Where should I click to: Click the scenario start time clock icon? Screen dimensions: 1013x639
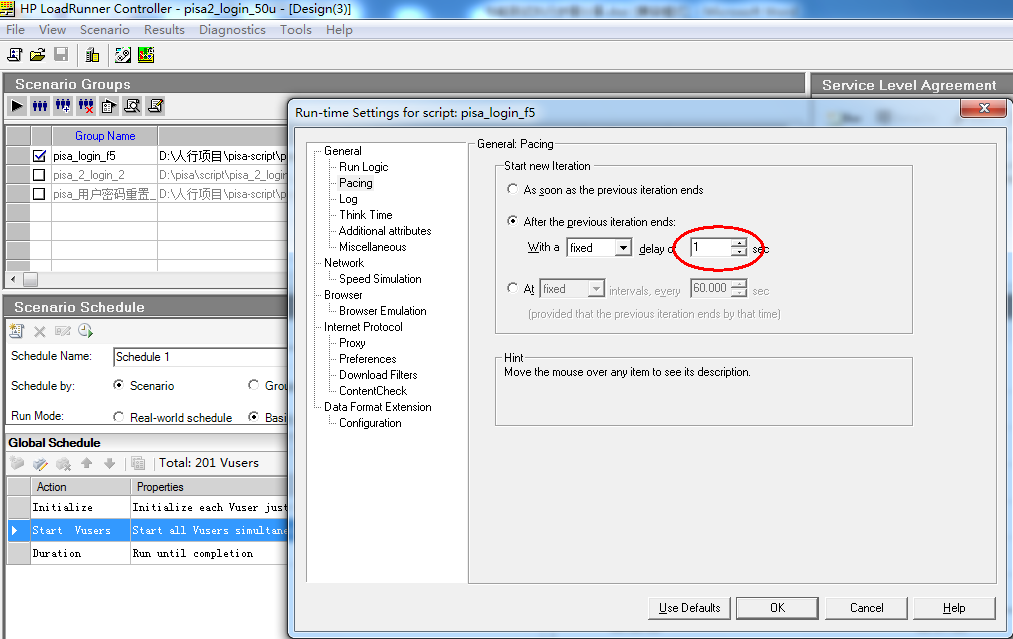click(85, 331)
